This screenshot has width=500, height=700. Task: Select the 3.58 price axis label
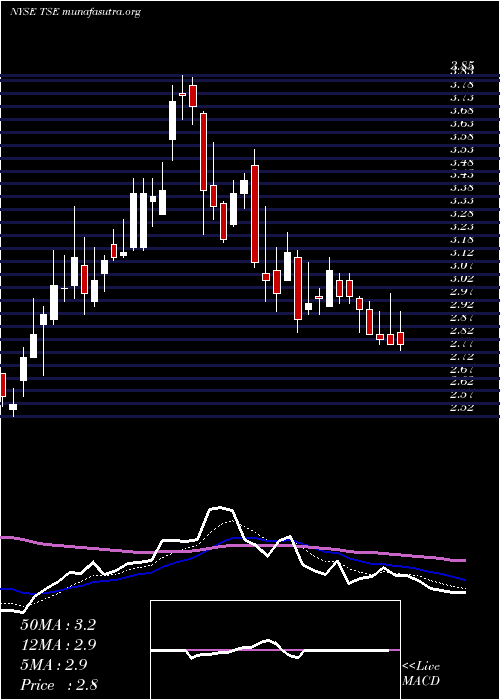pos(462,136)
